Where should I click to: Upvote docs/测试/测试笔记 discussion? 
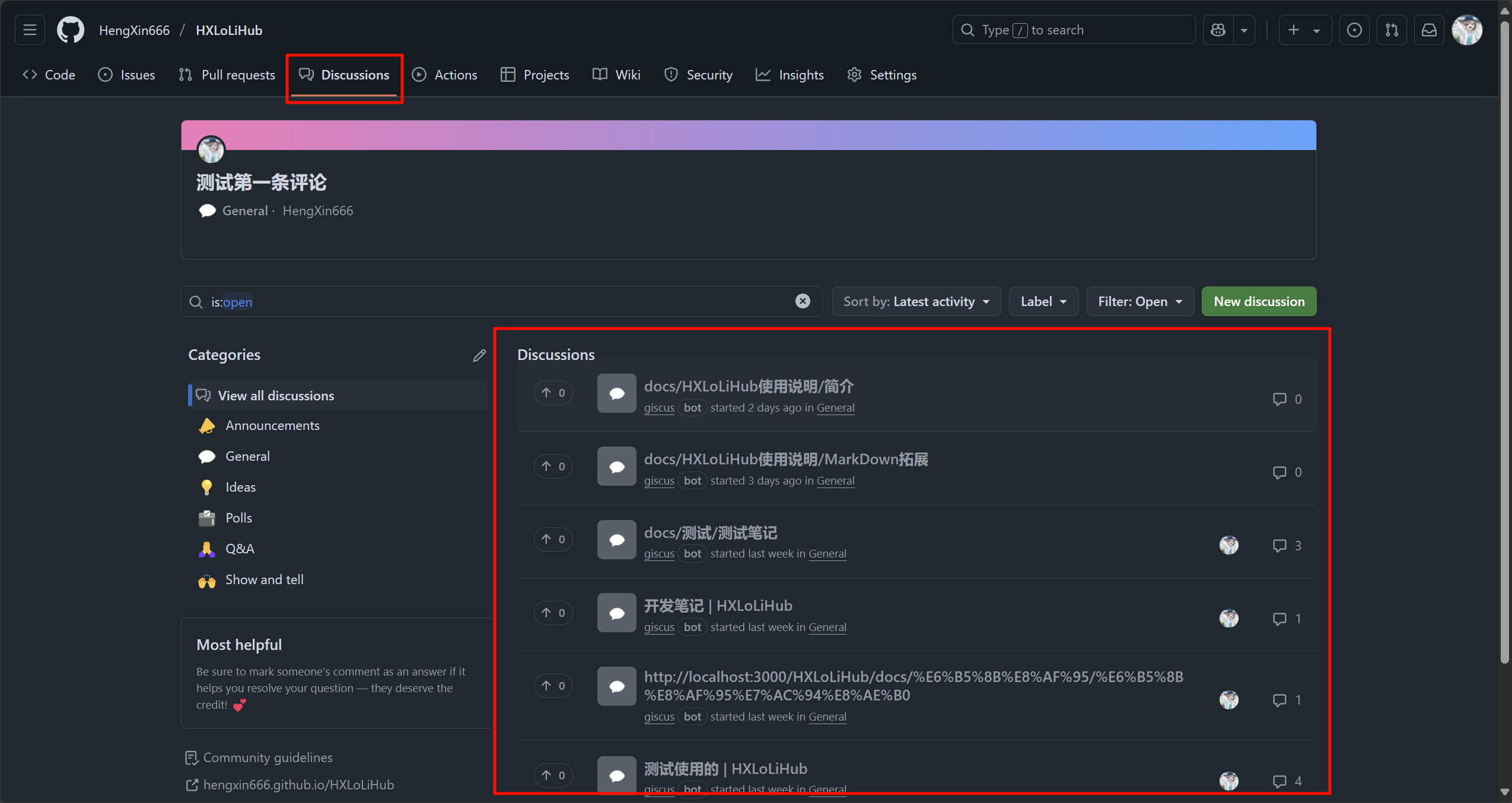point(553,539)
